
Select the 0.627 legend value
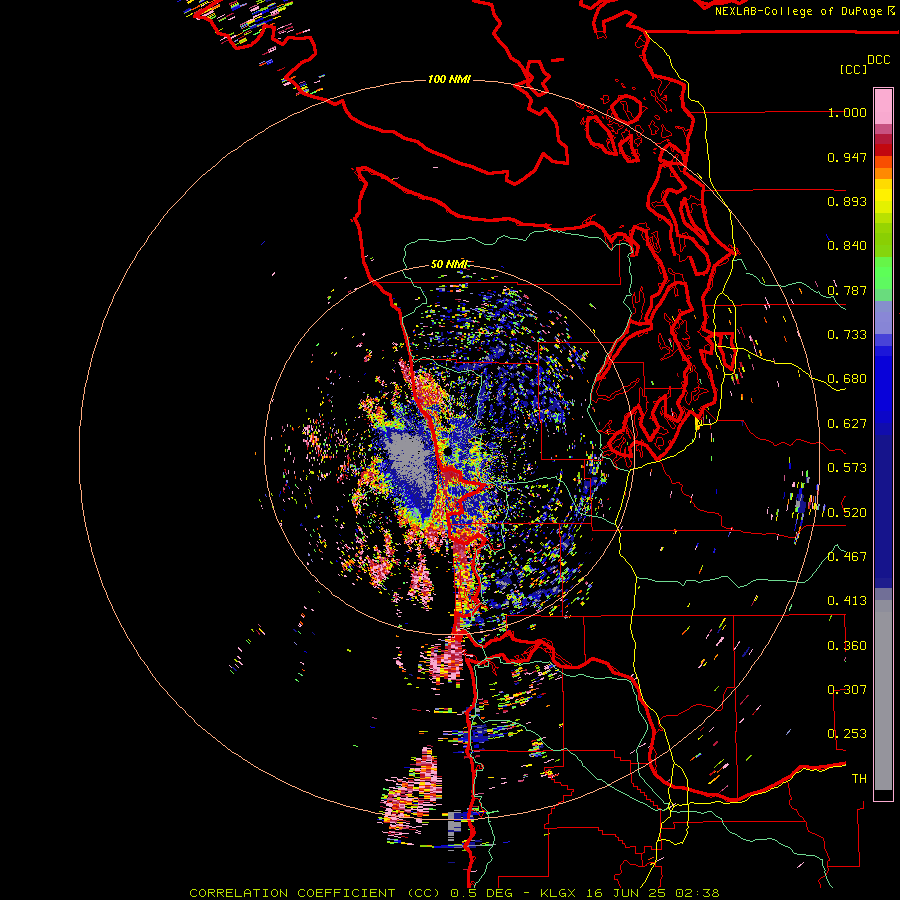[847, 424]
